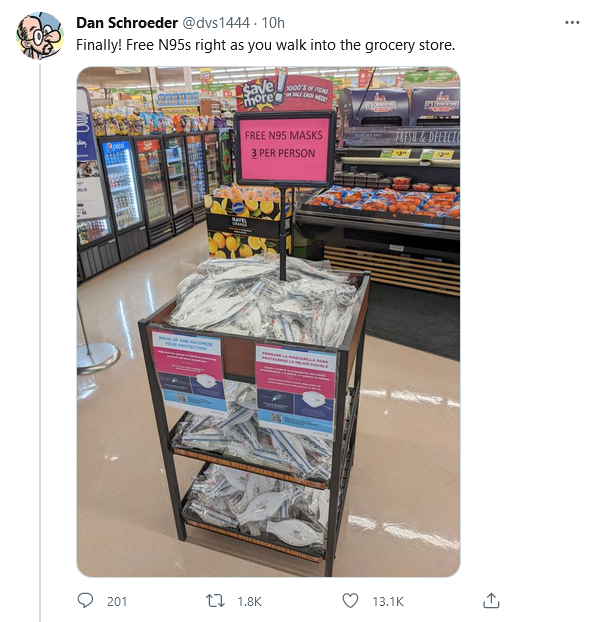Visit the @dvs1444 handle link
The width and height of the screenshot is (598, 622).
pyautogui.click(x=215, y=23)
